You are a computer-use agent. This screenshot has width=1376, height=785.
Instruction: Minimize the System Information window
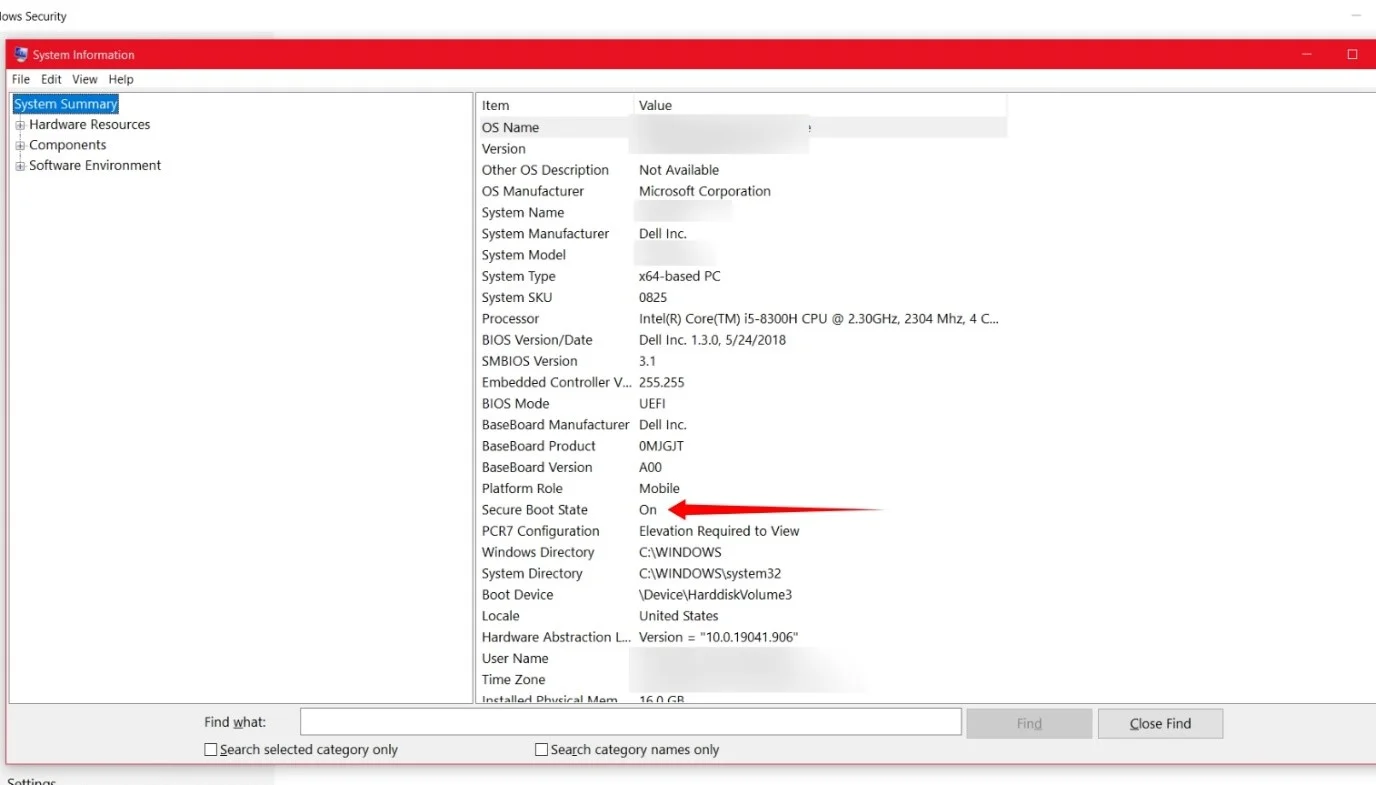coord(1308,55)
